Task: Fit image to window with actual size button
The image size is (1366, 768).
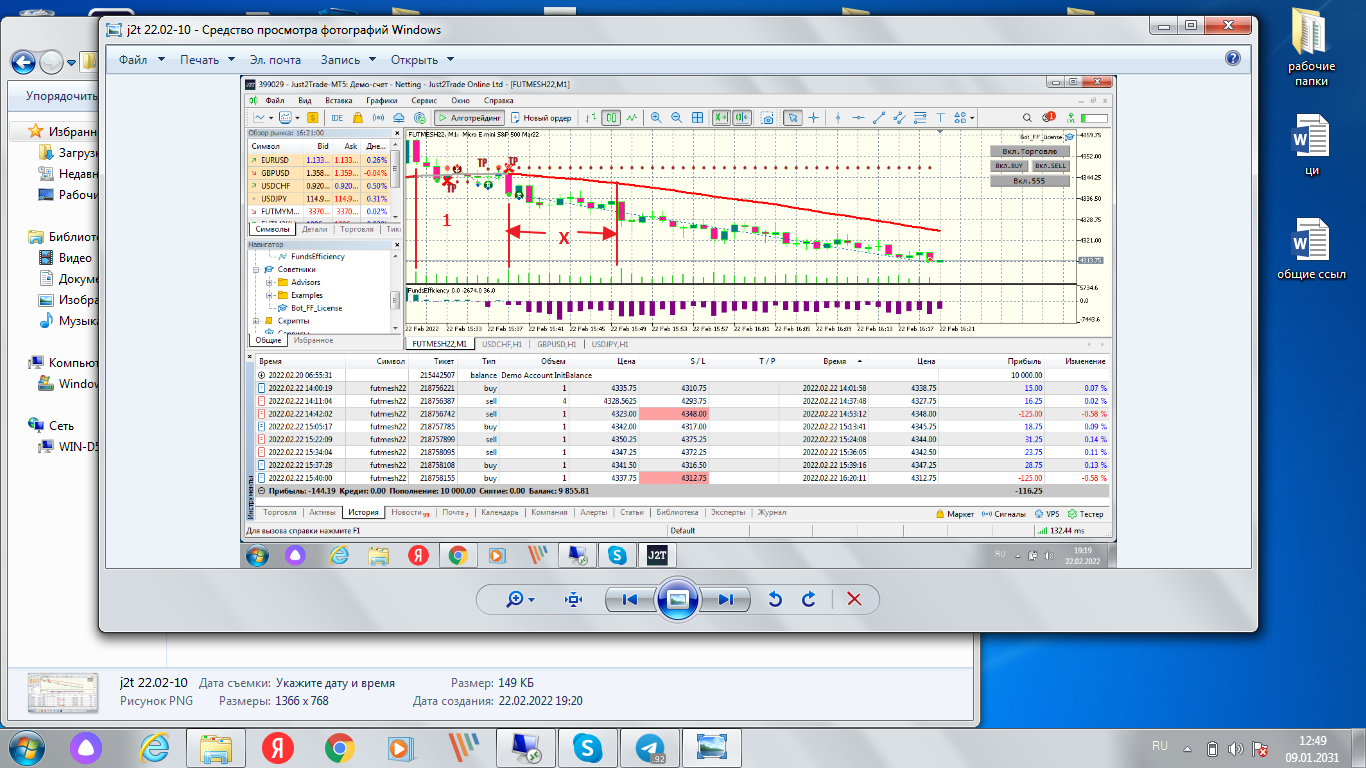Action: (573, 599)
